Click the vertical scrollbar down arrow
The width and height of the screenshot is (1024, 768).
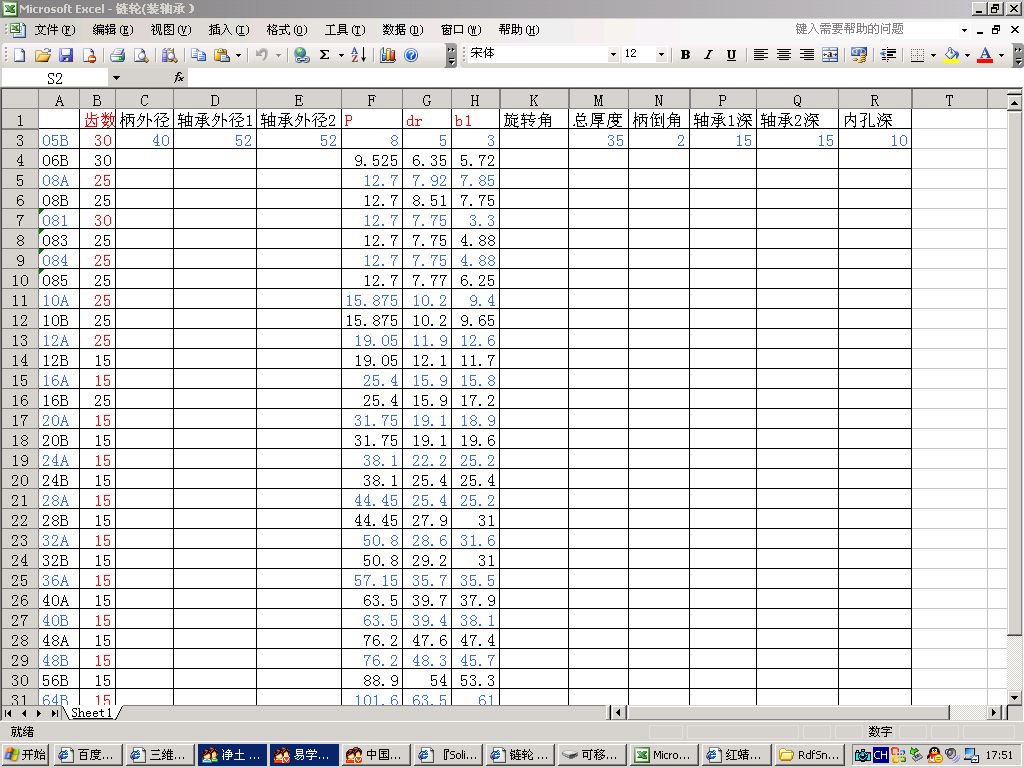click(x=1014, y=697)
